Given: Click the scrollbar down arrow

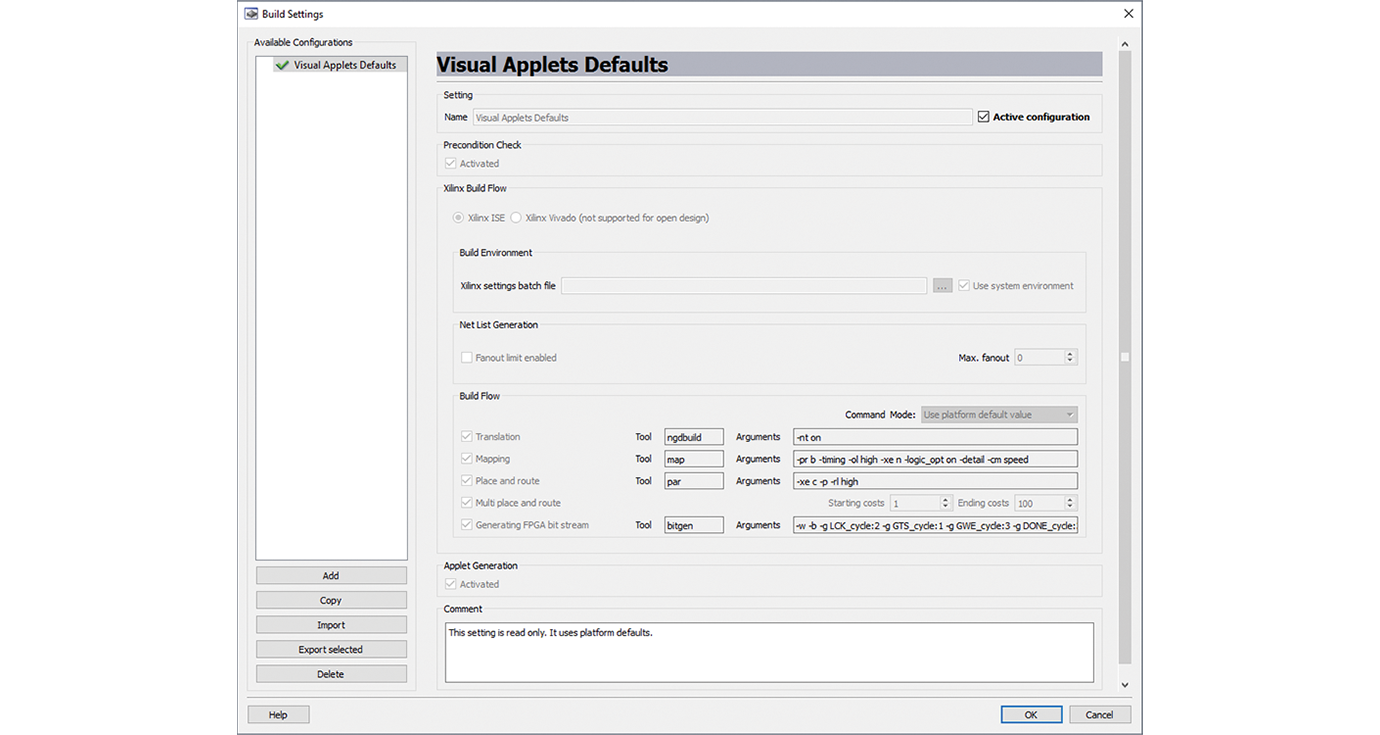Looking at the screenshot, I should pos(1124,685).
